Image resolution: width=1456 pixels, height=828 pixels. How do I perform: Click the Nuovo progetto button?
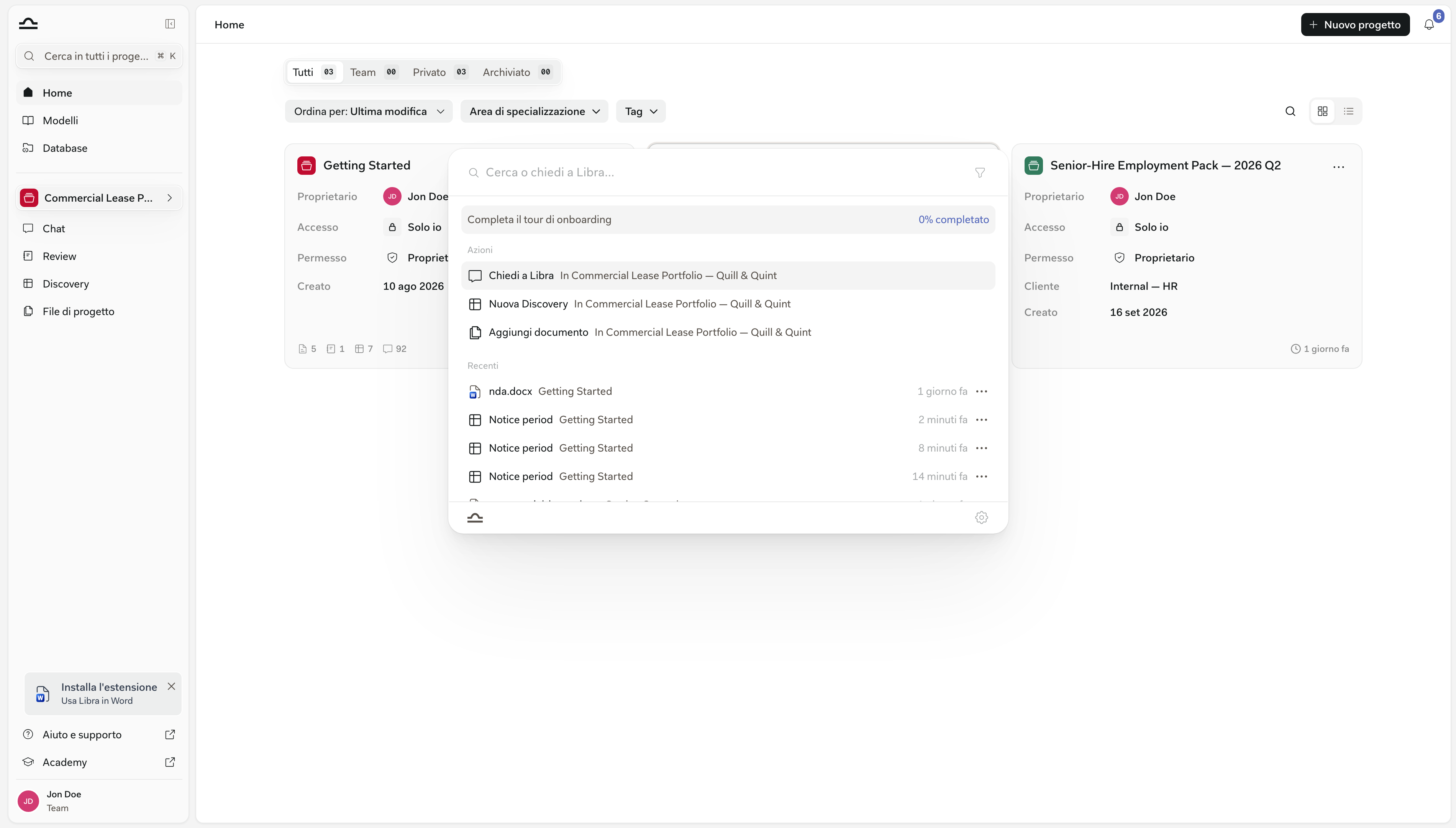[x=1355, y=25]
